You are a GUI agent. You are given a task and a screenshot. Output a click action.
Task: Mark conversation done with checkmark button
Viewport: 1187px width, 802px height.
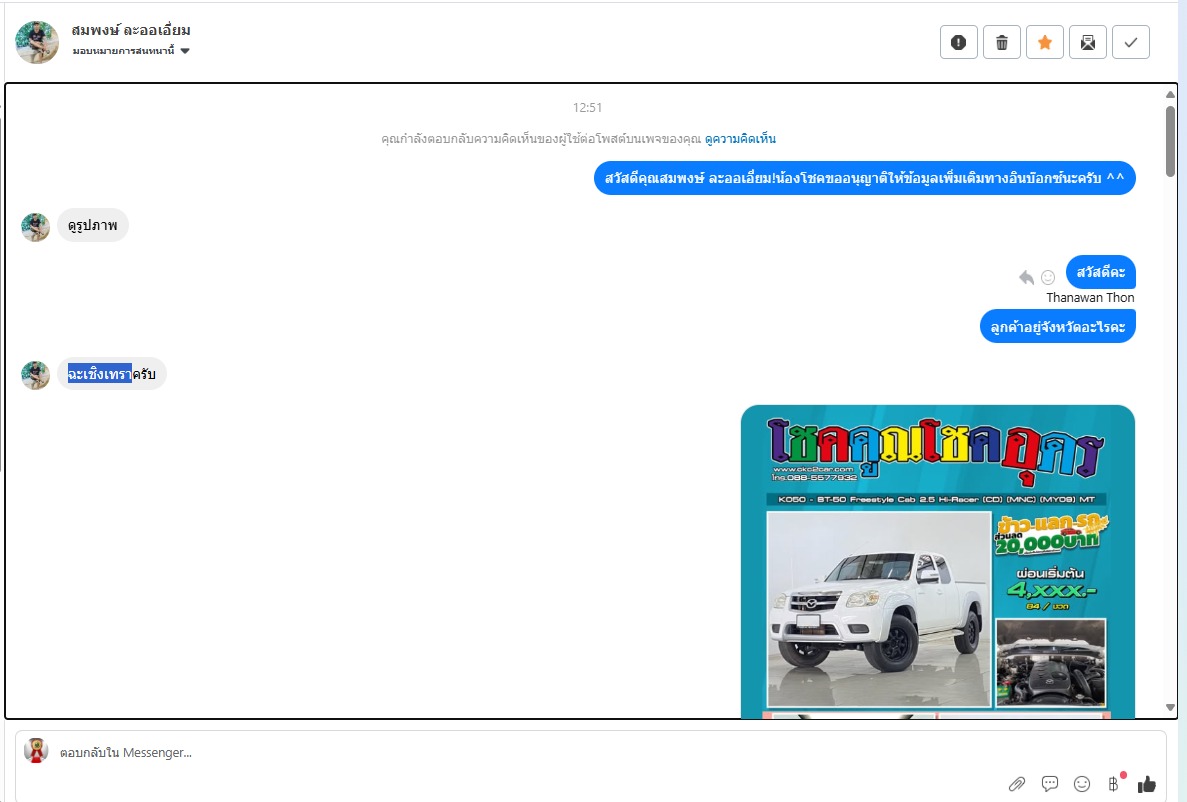(x=1131, y=42)
